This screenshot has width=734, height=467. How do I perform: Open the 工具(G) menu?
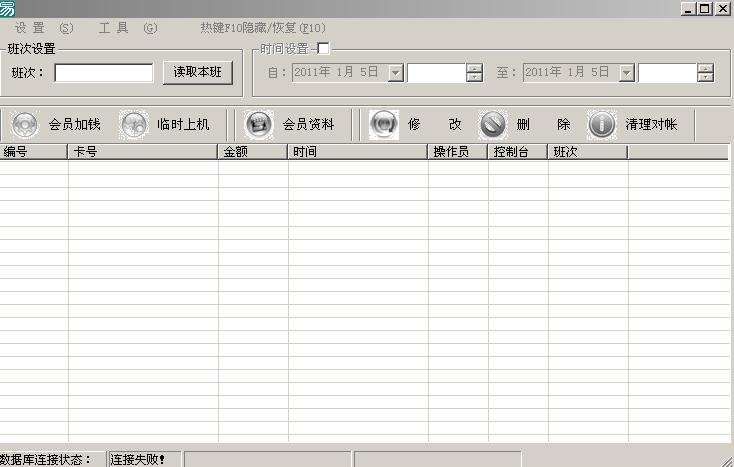pyautogui.click(x=128, y=28)
